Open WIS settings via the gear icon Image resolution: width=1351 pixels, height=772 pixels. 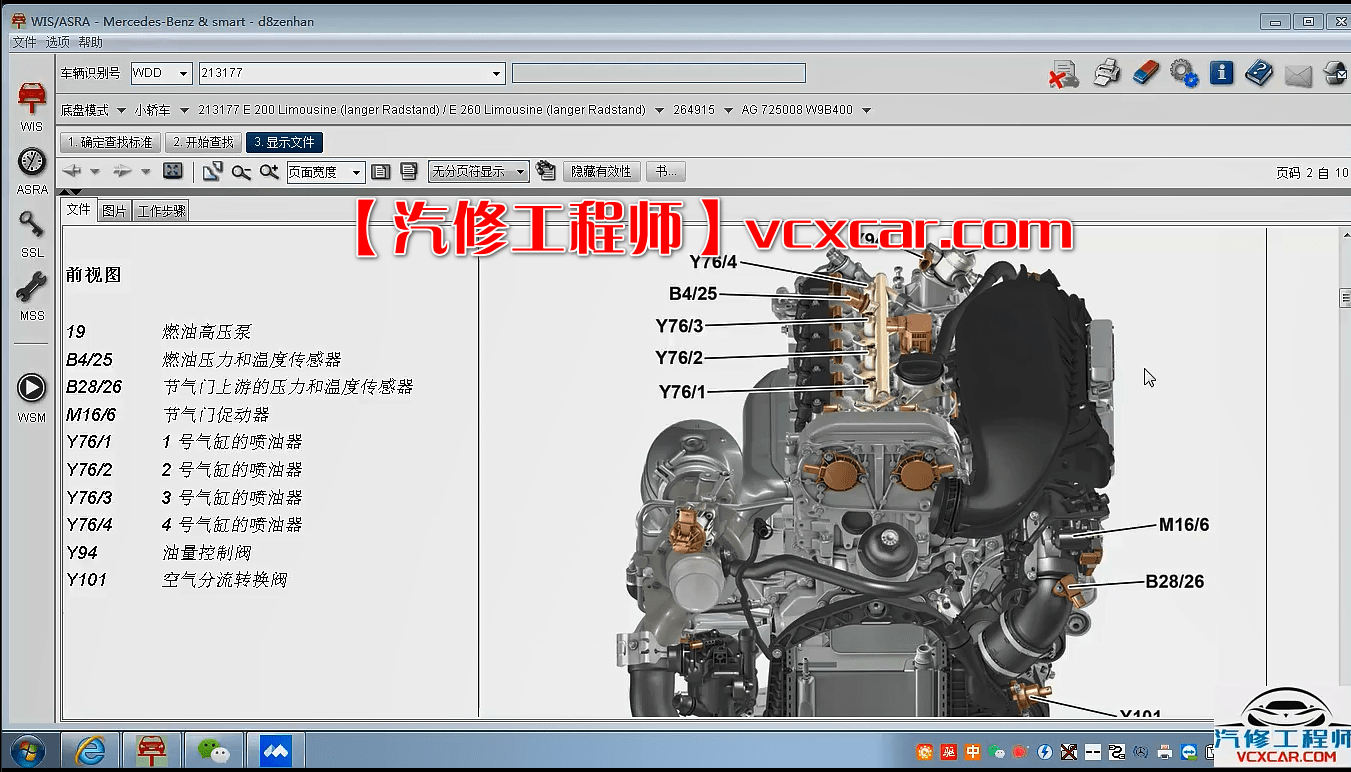tap(1184, 73)
